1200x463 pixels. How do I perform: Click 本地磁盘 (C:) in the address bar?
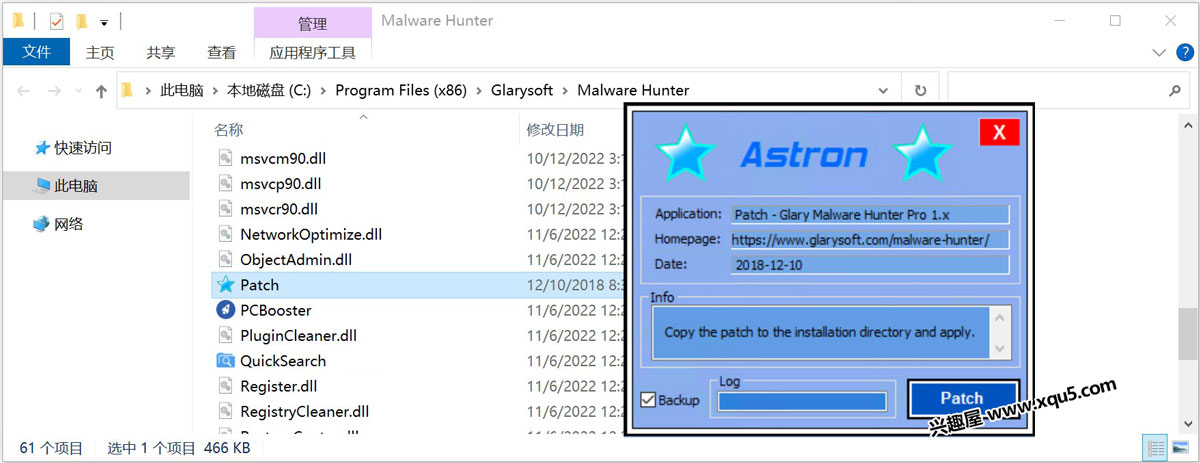(x=269, y=90)
